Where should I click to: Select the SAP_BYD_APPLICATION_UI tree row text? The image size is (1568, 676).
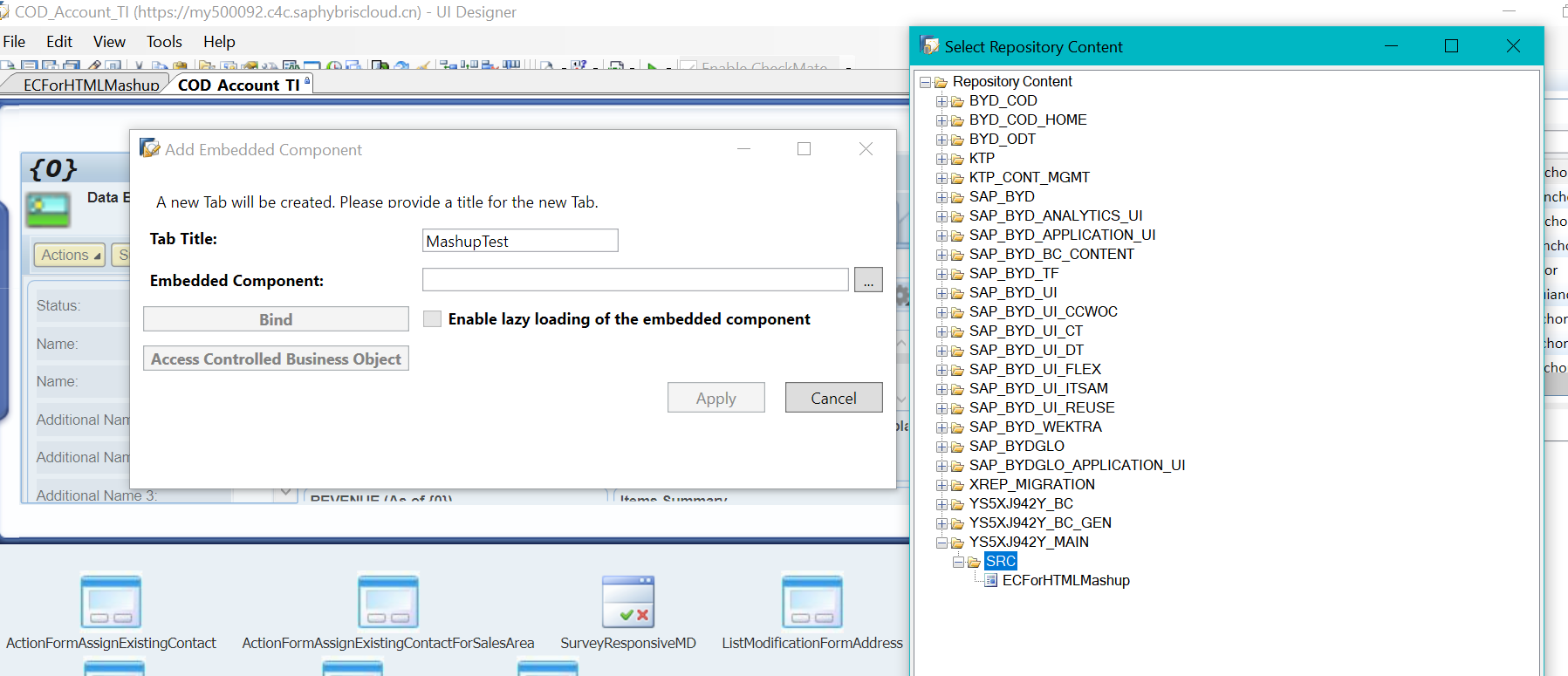(x=1062, y=236)
